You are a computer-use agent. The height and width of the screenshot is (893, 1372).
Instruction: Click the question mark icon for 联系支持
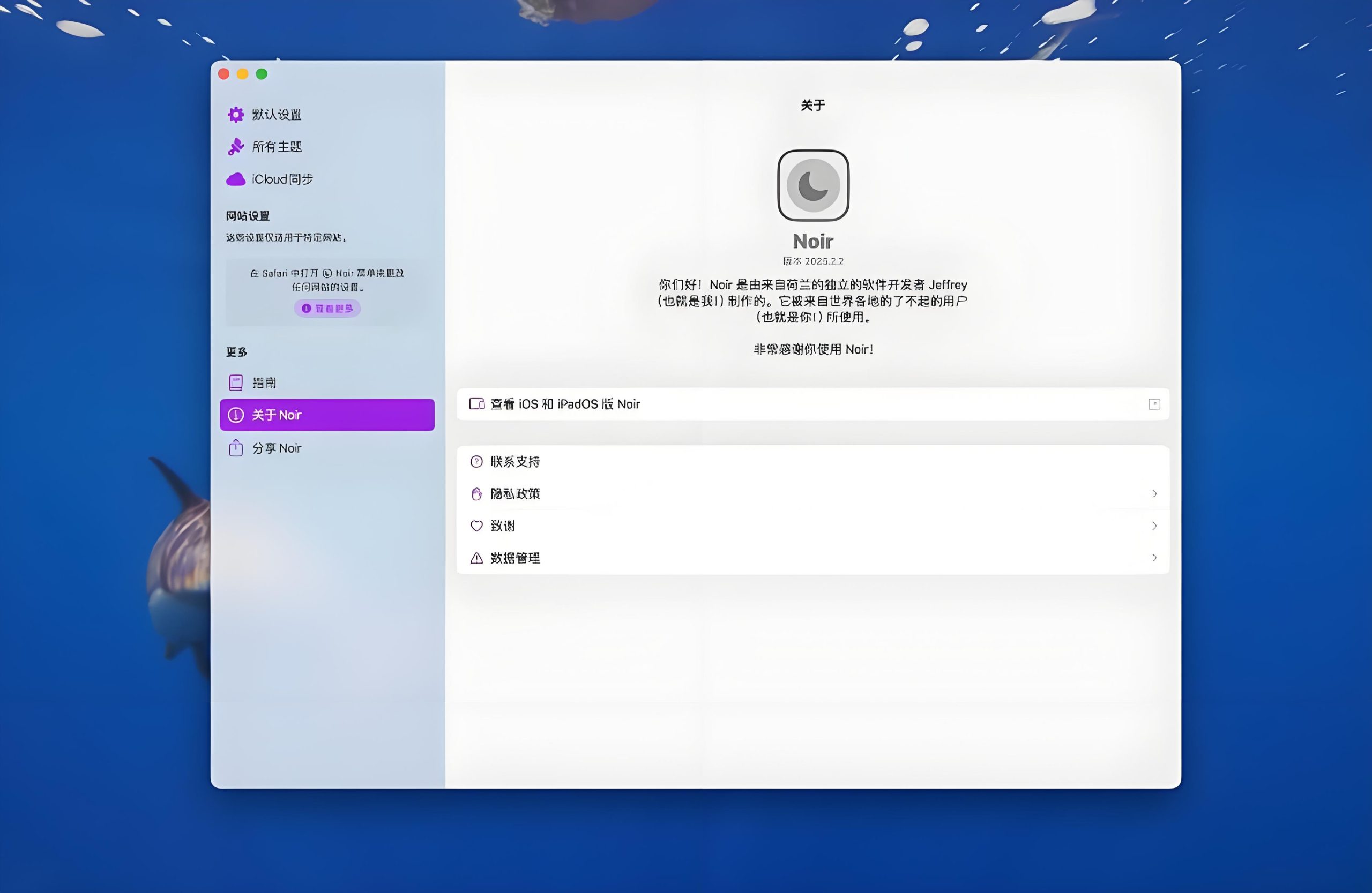click(476, 461)
